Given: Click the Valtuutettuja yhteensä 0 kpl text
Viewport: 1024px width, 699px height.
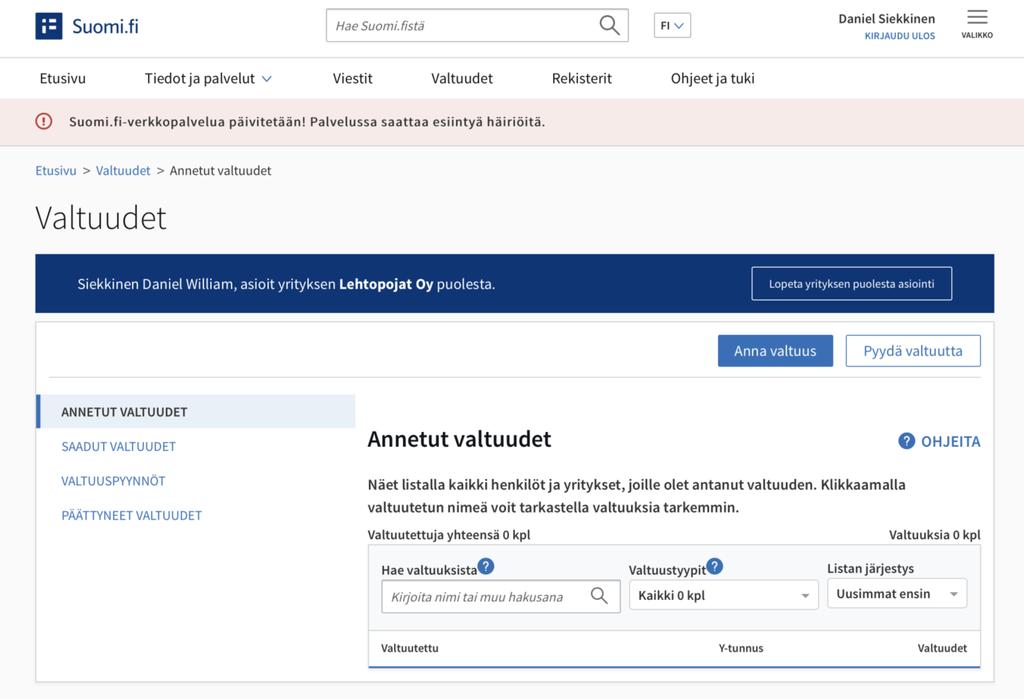Looking at the screenshot, I should point(449,534).
